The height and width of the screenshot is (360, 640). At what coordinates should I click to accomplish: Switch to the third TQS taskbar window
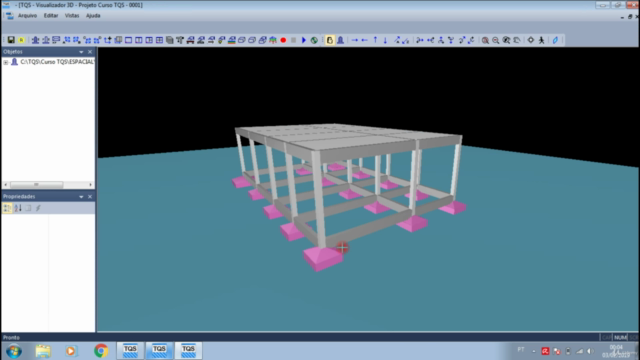188,351
